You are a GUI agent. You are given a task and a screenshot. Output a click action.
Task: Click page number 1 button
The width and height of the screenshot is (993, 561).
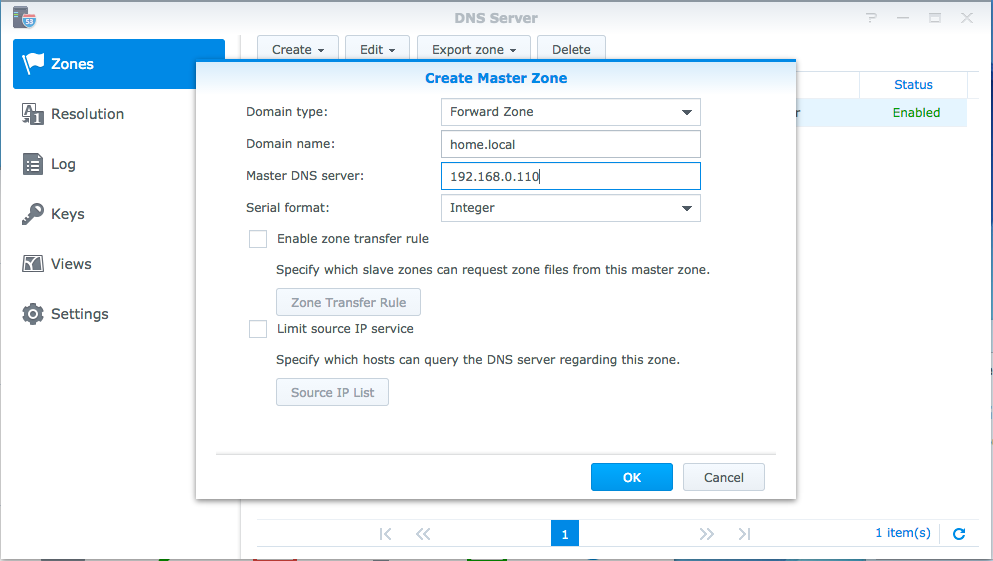565,534
